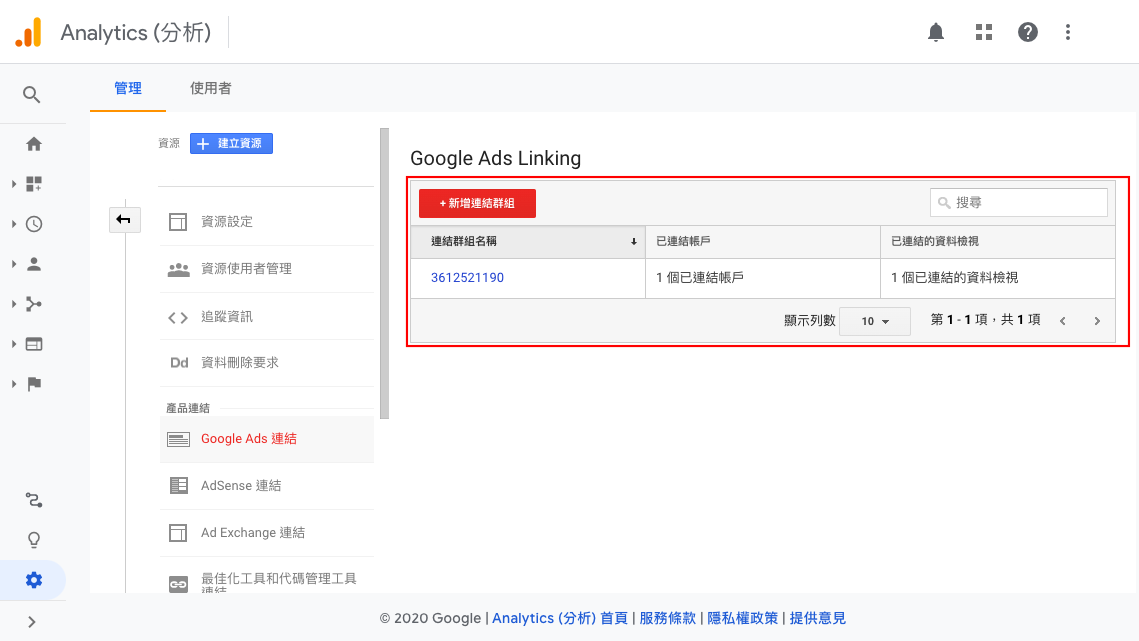The image size is (1139, 641).
Task: Open link group 3612521190
Action: pos(467,278)
